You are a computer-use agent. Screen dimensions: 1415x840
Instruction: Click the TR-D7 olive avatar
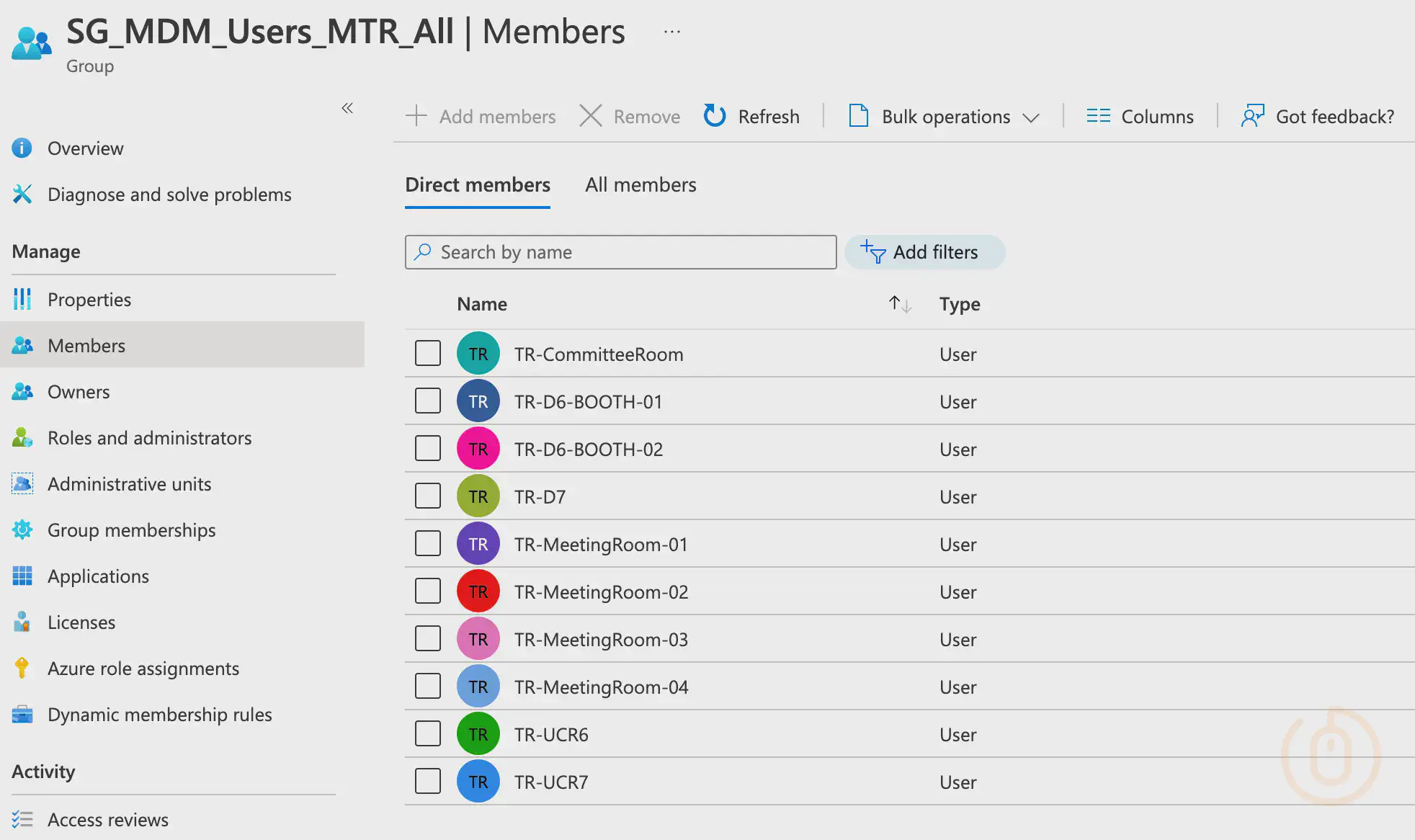click(x=478, y=496)
